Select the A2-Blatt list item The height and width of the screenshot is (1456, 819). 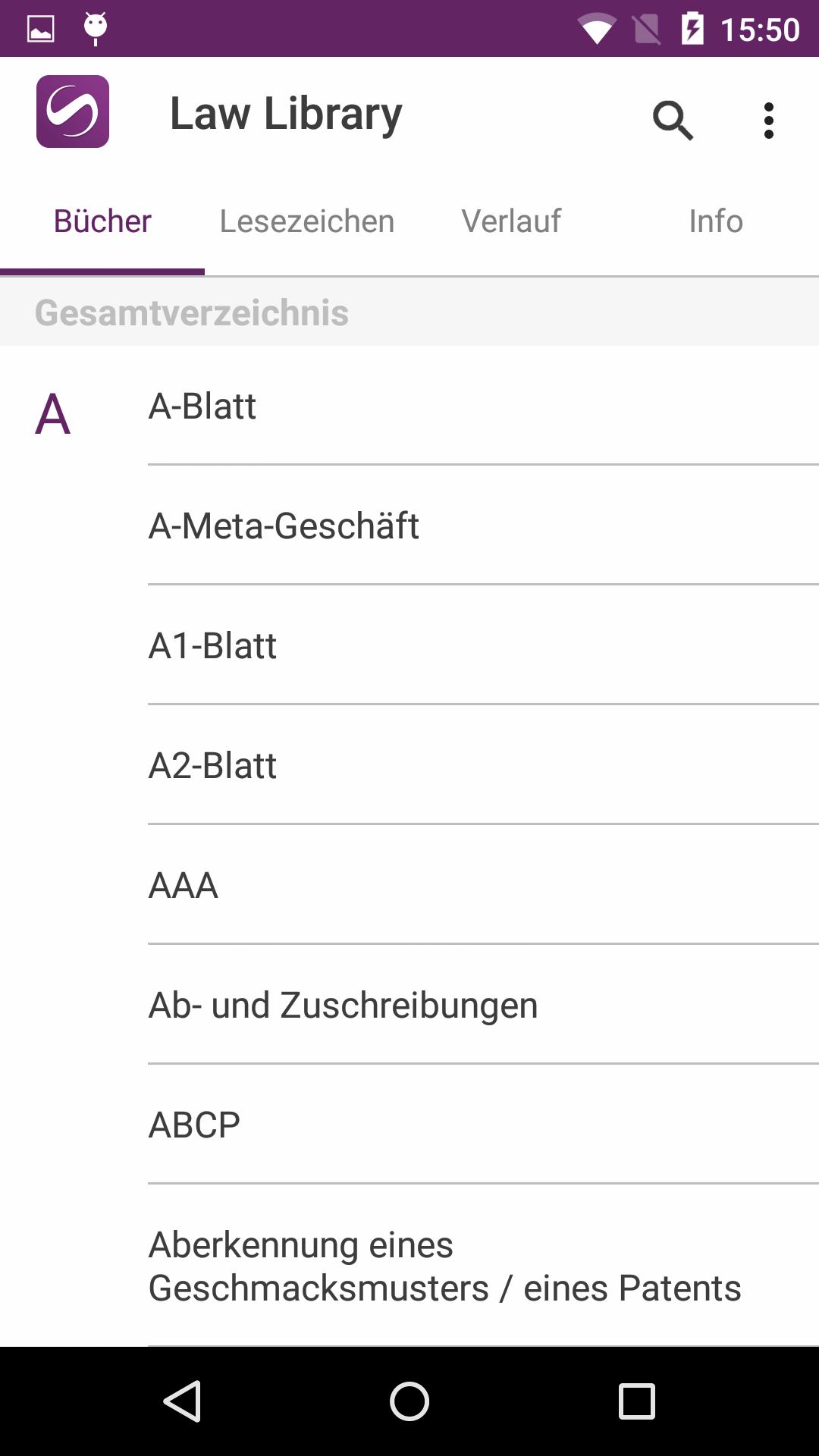click(x=483, y=765)
